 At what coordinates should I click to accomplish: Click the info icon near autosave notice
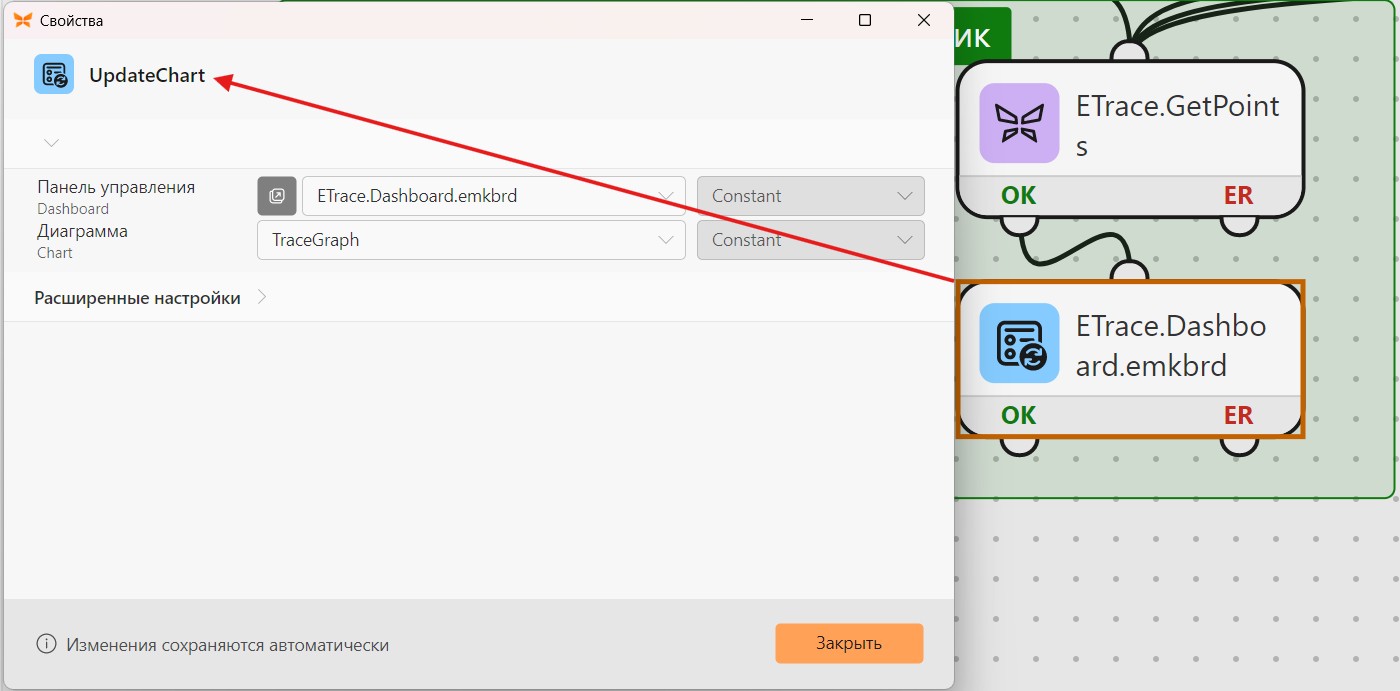tap(46, 644)
